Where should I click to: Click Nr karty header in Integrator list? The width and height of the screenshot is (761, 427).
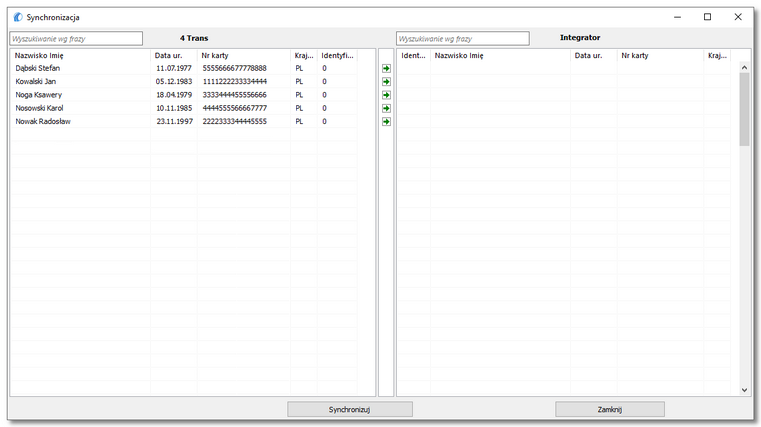click(660, 55)
